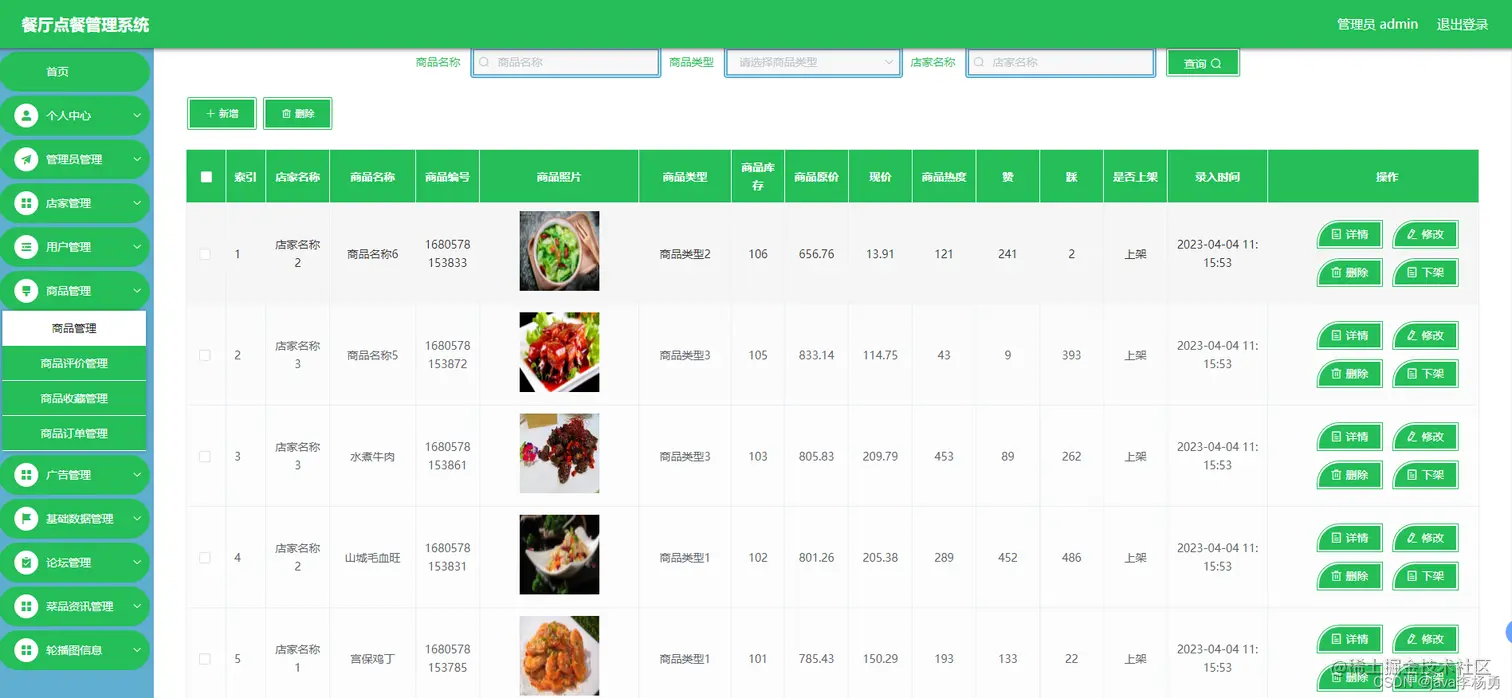Click the 菜品资讯管理 grid icon
Image resolution: width=1512 pixels, height=698 pixels.
[x=27, y=606]
